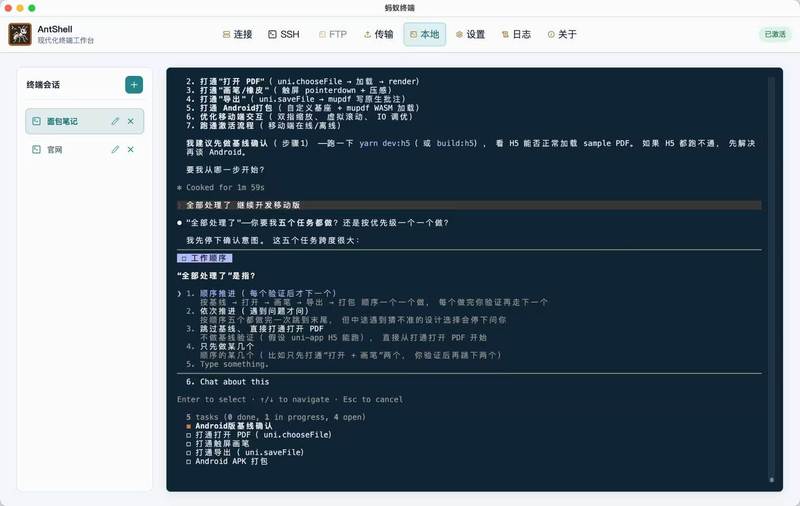The width and height of the screenshot is (800, 506).
Task: Open the 日志 logs tab
Action: (x=516, y=34)
